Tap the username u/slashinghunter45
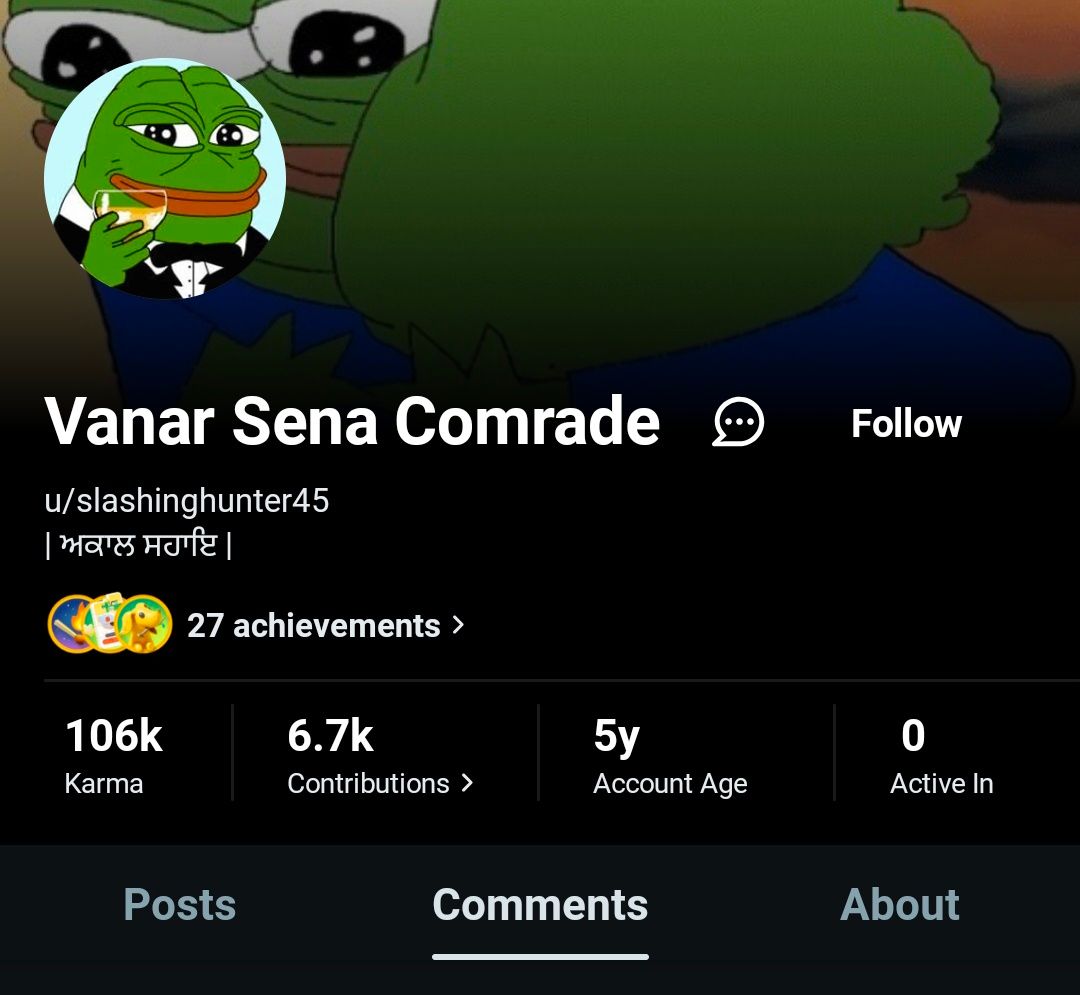Screen dimensions: 1080x995 187,501
